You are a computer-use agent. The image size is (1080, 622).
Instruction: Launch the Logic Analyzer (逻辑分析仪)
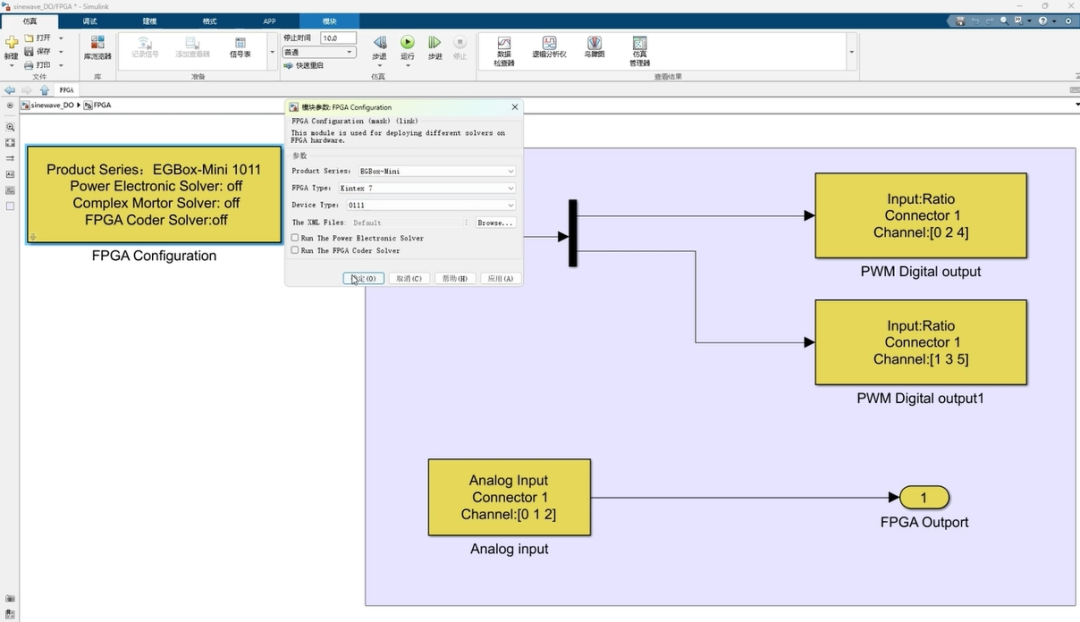[x=549, y=48]
